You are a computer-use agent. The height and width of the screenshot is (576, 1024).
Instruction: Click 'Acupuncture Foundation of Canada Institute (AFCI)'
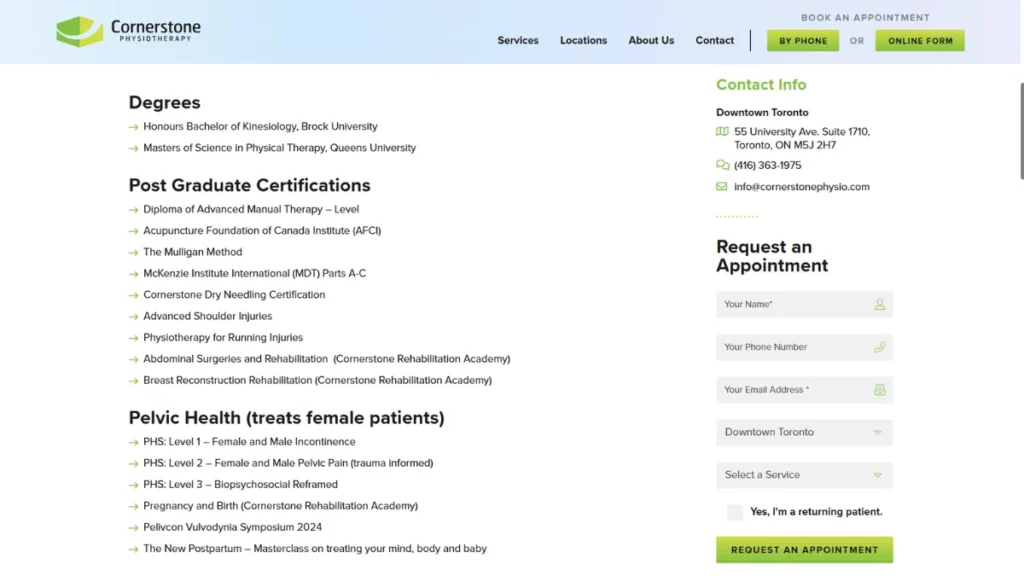click(262, 231)
